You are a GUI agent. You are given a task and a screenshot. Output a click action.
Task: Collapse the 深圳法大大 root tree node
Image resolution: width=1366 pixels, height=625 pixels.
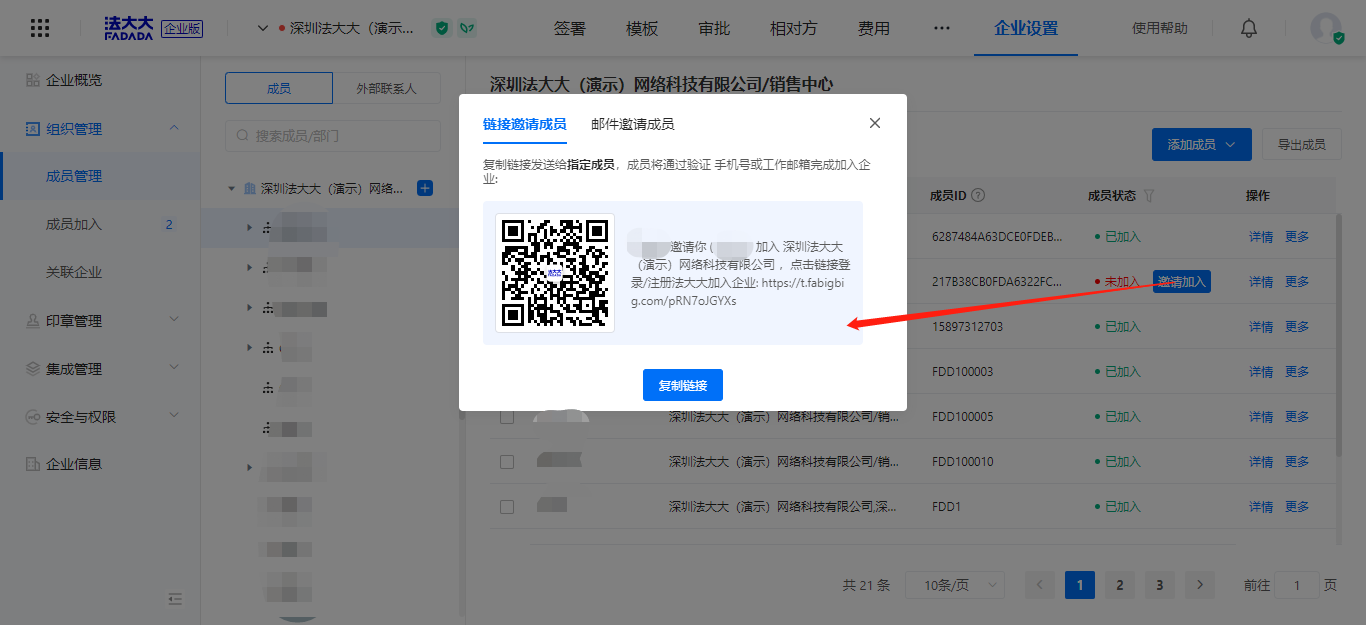232,188
